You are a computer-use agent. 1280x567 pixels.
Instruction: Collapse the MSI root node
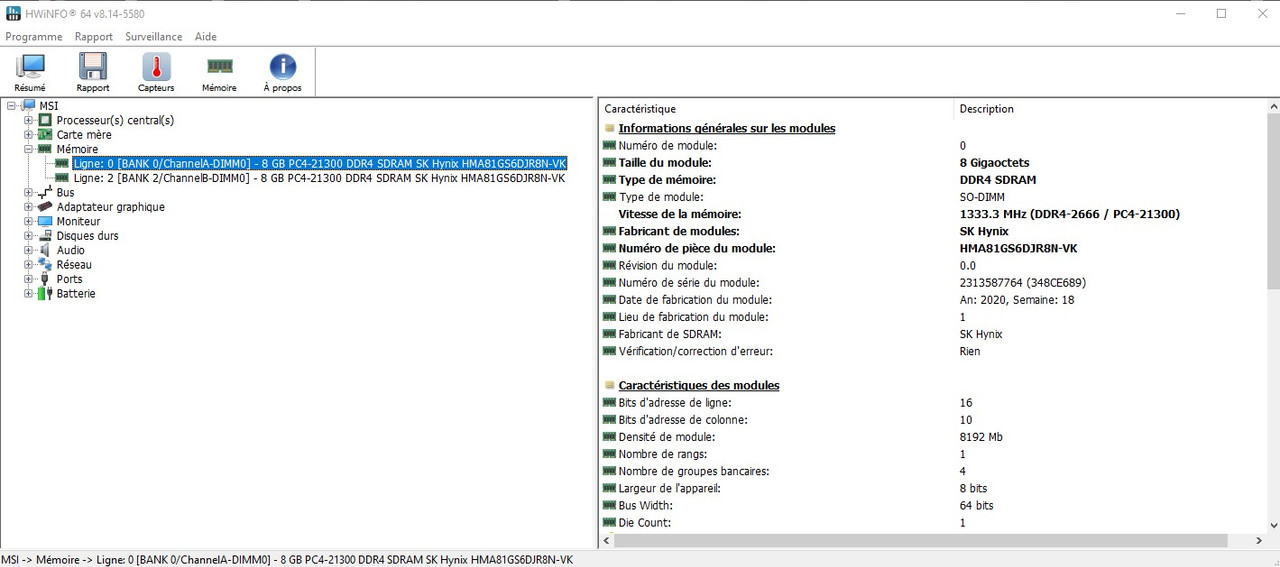pyautogui.click(x=12, y=105)
